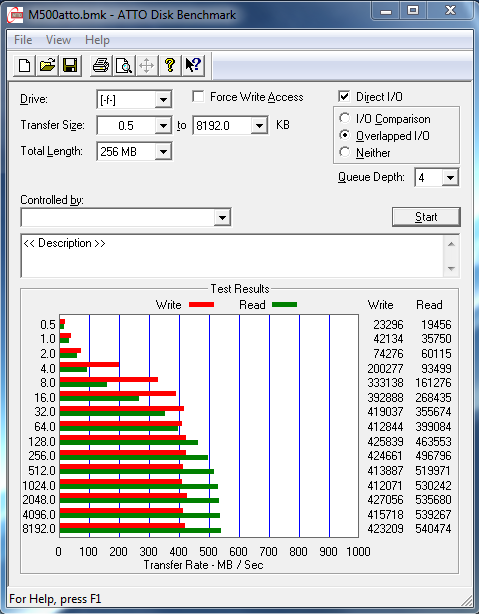Uncheck the Direct I/O checkbox

[343, 96]
